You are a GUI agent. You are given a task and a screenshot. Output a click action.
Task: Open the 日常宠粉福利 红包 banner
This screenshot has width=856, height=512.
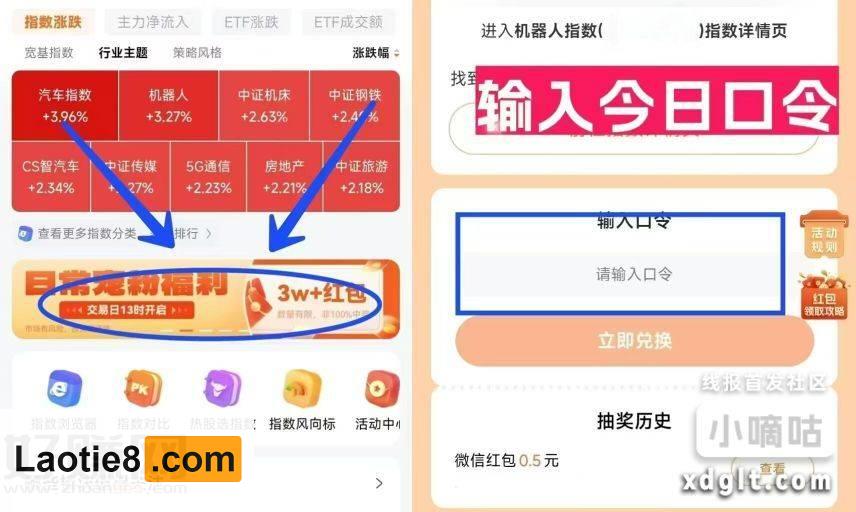pyautogui.click(x=206, y=299)
